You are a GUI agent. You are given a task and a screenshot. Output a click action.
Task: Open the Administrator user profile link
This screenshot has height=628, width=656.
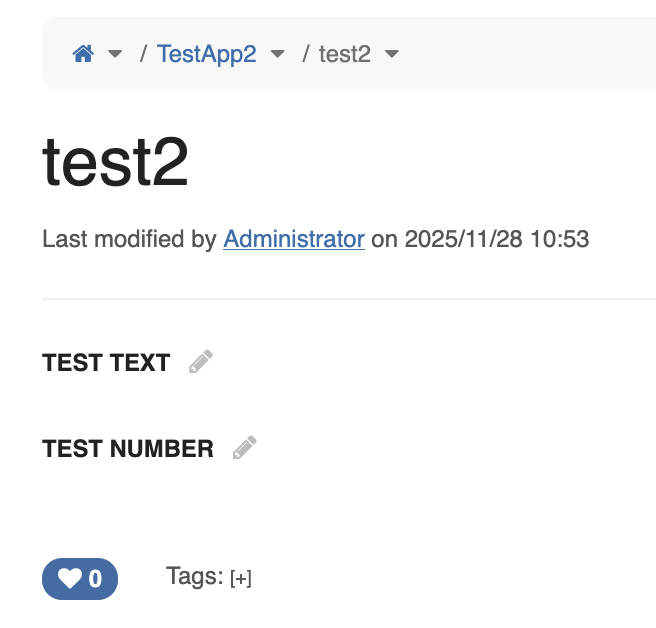pos(294,239)
